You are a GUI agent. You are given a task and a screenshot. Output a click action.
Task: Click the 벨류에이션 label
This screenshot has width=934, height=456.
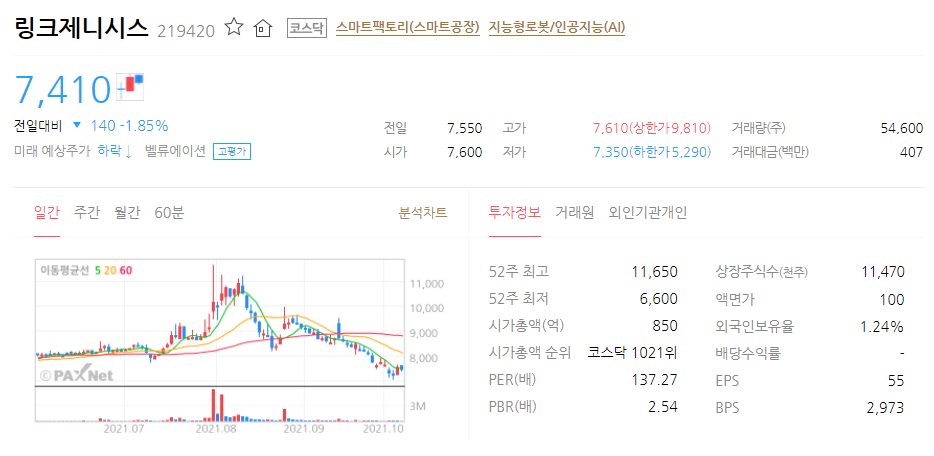(x=175, y=151)
